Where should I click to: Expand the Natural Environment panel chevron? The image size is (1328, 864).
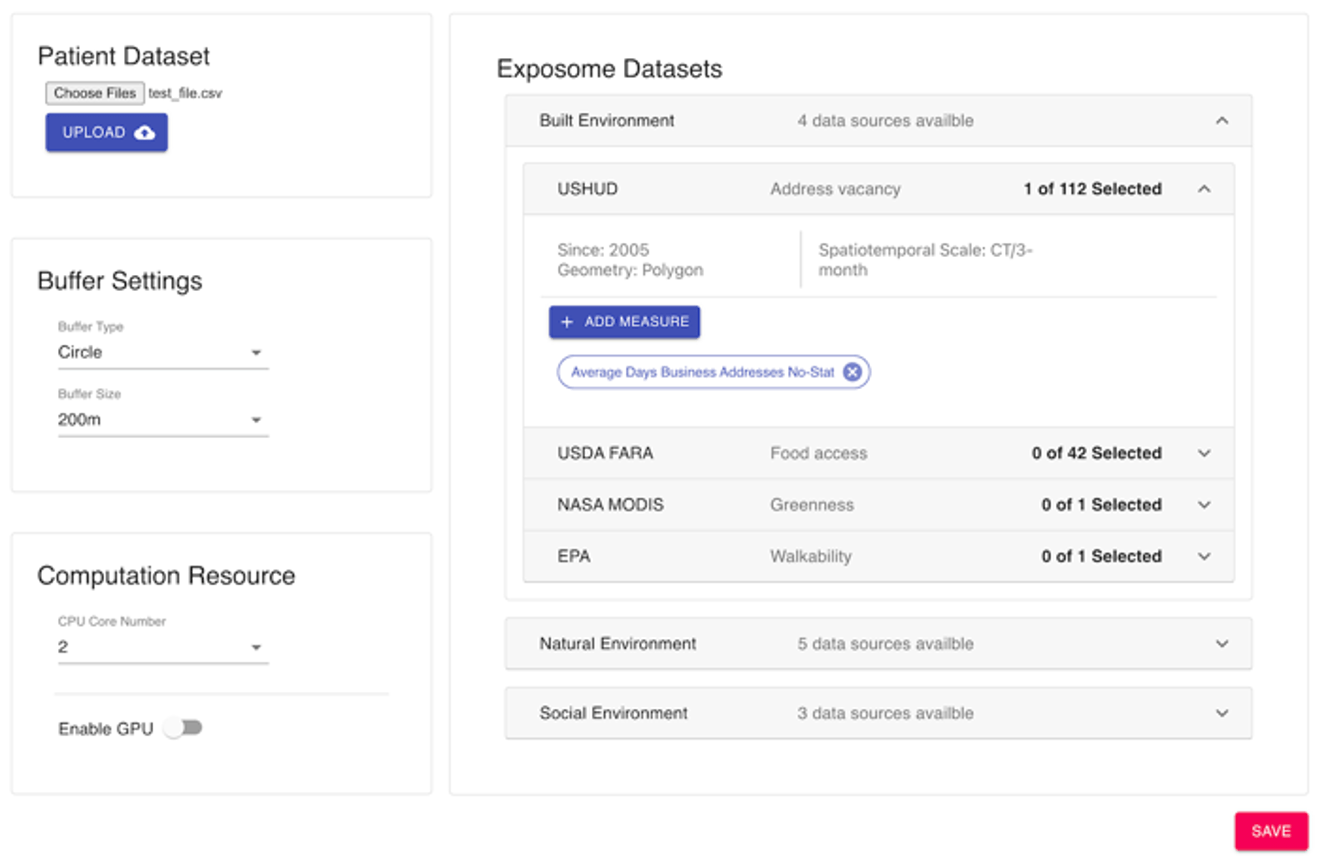coord(1221,644)
